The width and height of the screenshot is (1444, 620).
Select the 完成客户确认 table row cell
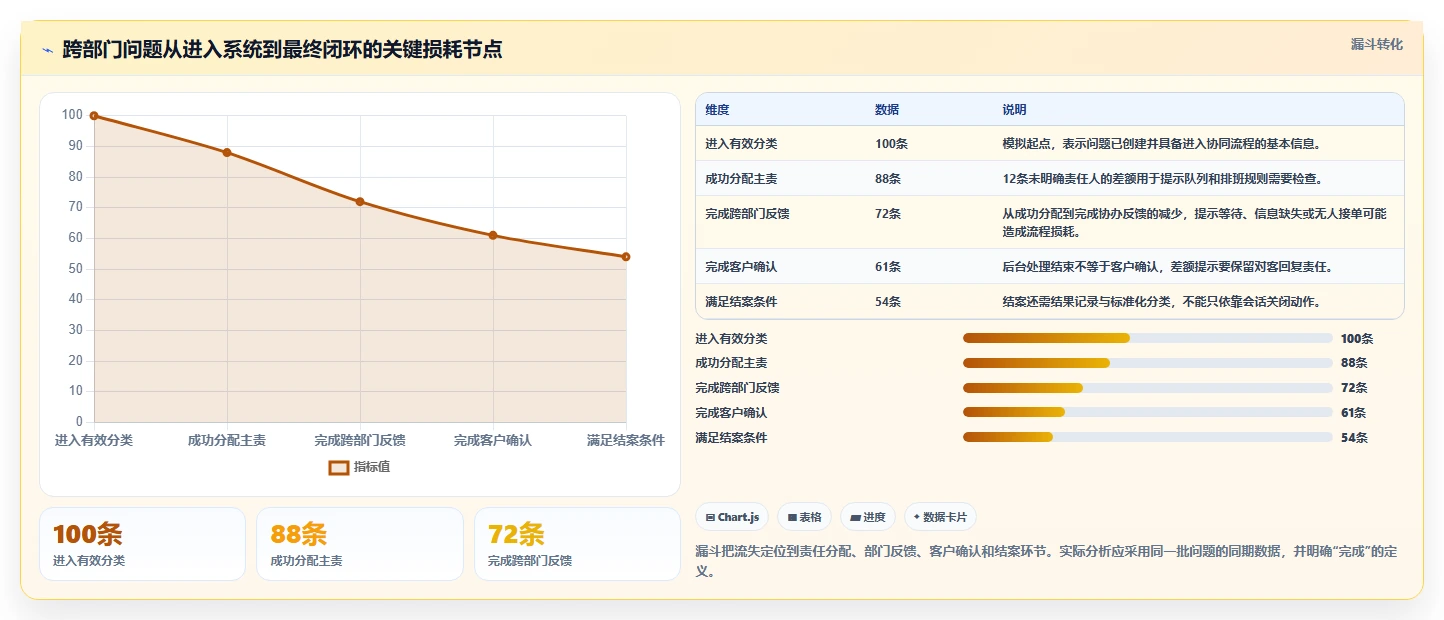point(741,267)
